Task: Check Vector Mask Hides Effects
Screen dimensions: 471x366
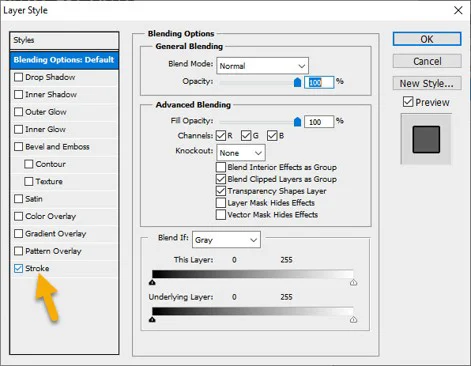Action: pyautogui.click(x=221, y=215)
